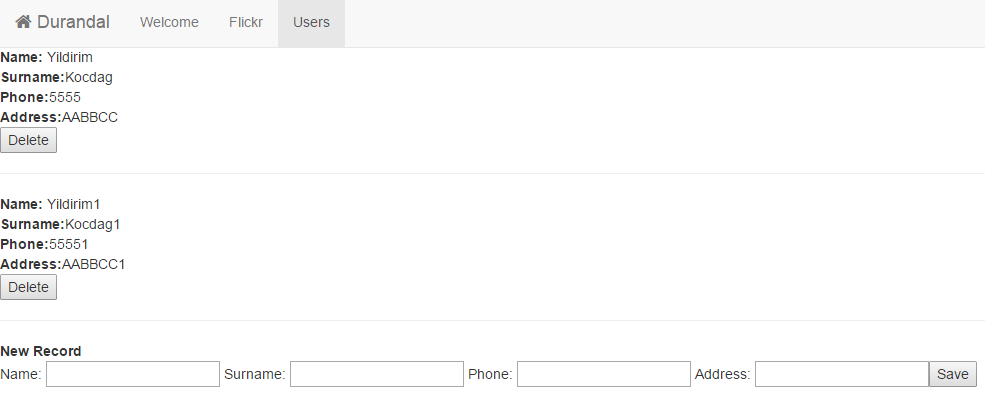Save the new record
This screenshot has width=985, height=403.
(x=952, y=374)
